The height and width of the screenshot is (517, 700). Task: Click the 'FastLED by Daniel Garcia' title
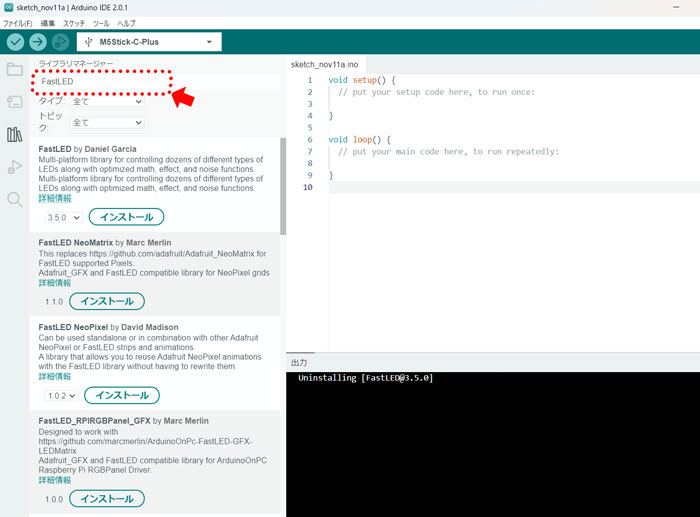coord(88,149)
